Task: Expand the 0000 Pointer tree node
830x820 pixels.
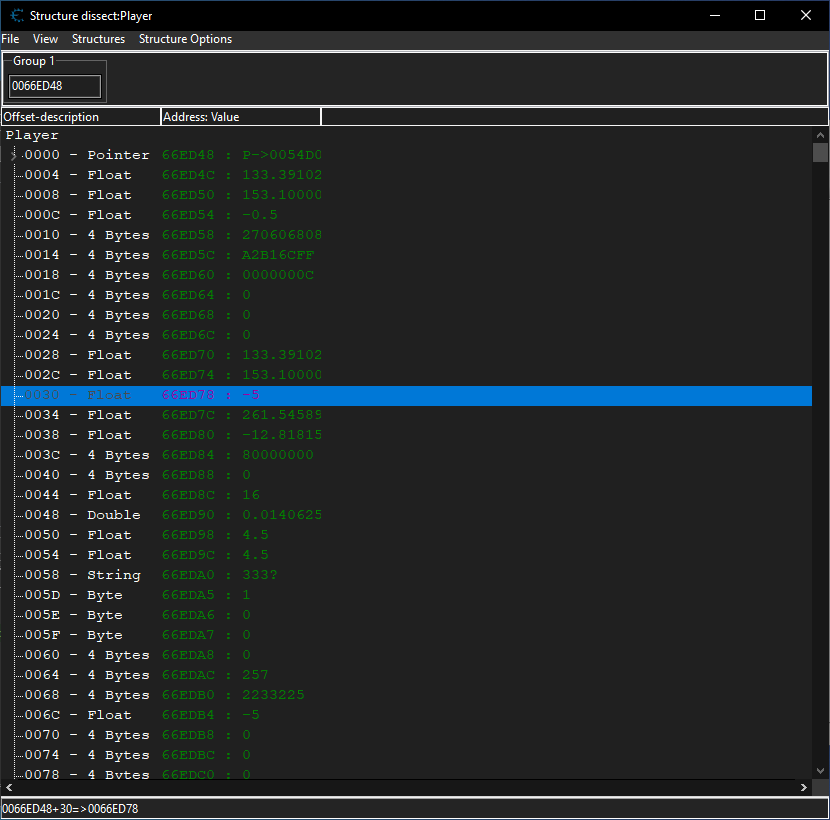Action: [x=14, y=156]
